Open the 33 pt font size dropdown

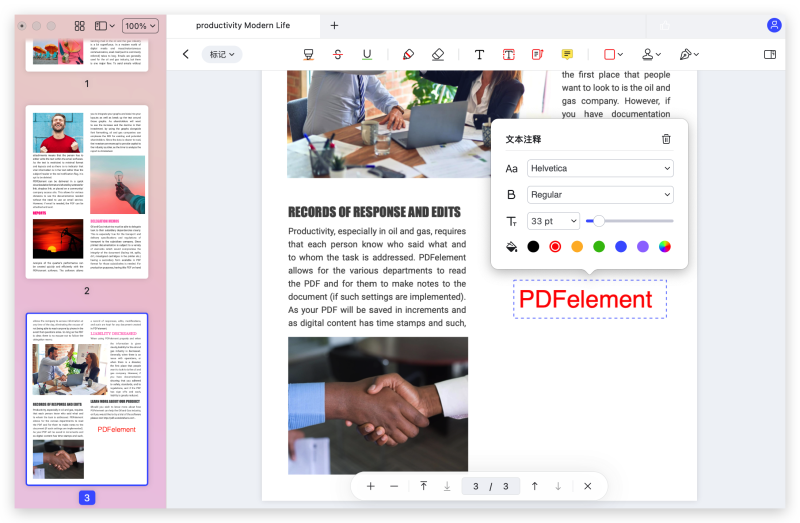pos(554,221)
